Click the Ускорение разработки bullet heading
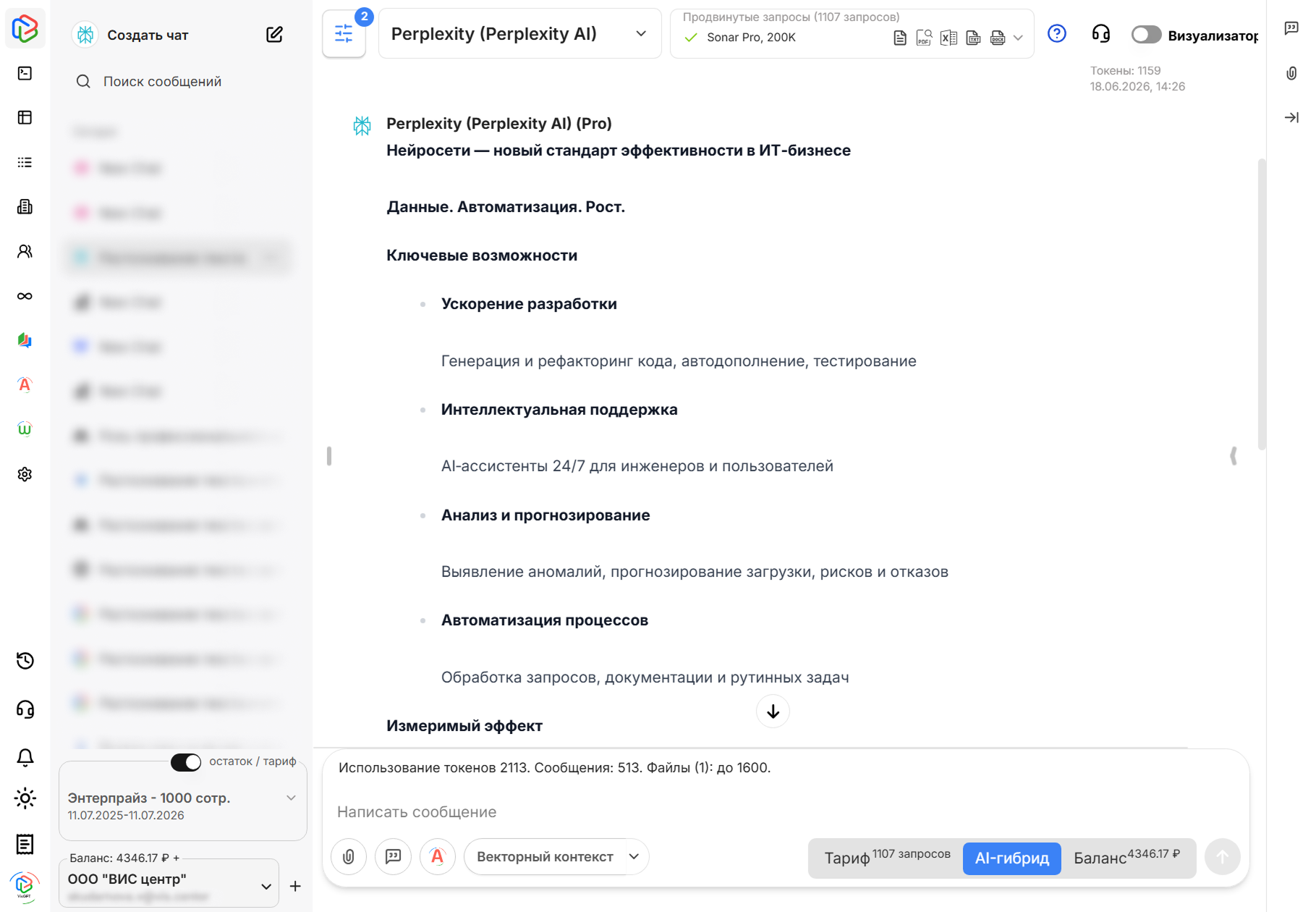 (x=529, y=304)
